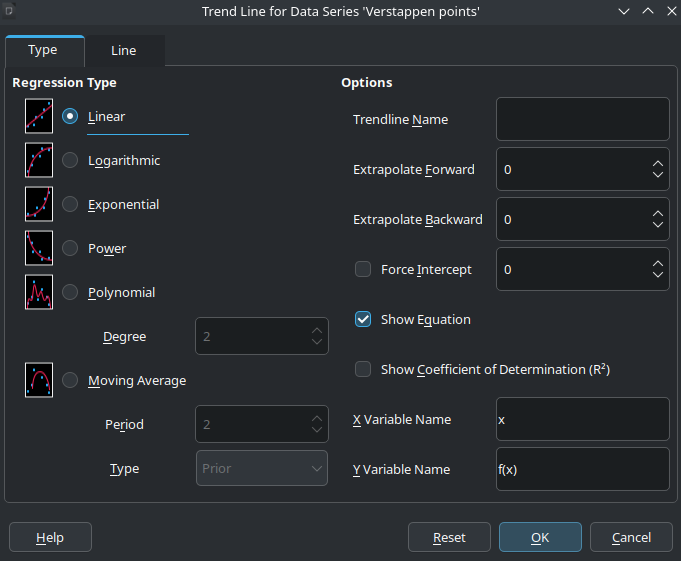
Task: Choose the Exponential regression type
Action: point(70,204)
